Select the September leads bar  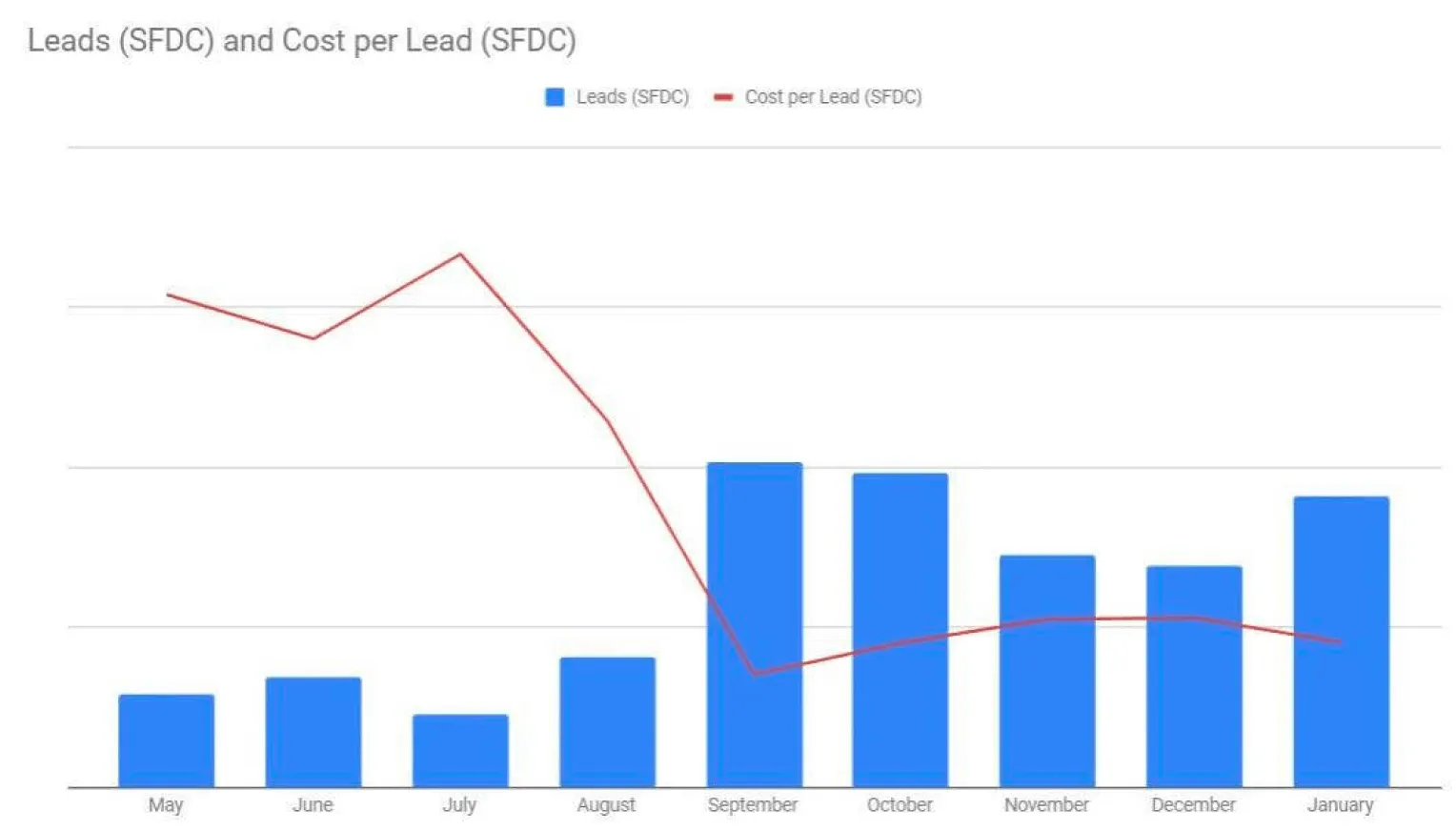pyautogui.click(x=753, y=619)
